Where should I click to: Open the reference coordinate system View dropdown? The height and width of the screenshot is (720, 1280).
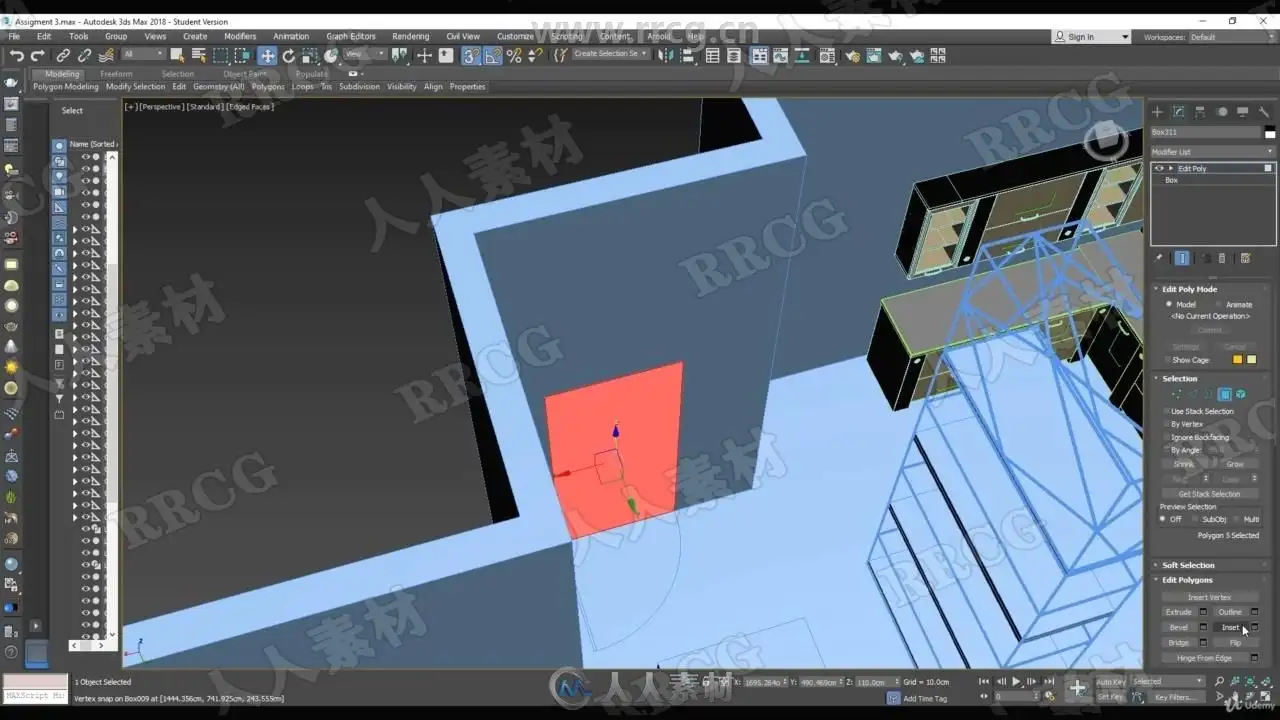click(x=365, y=54)
